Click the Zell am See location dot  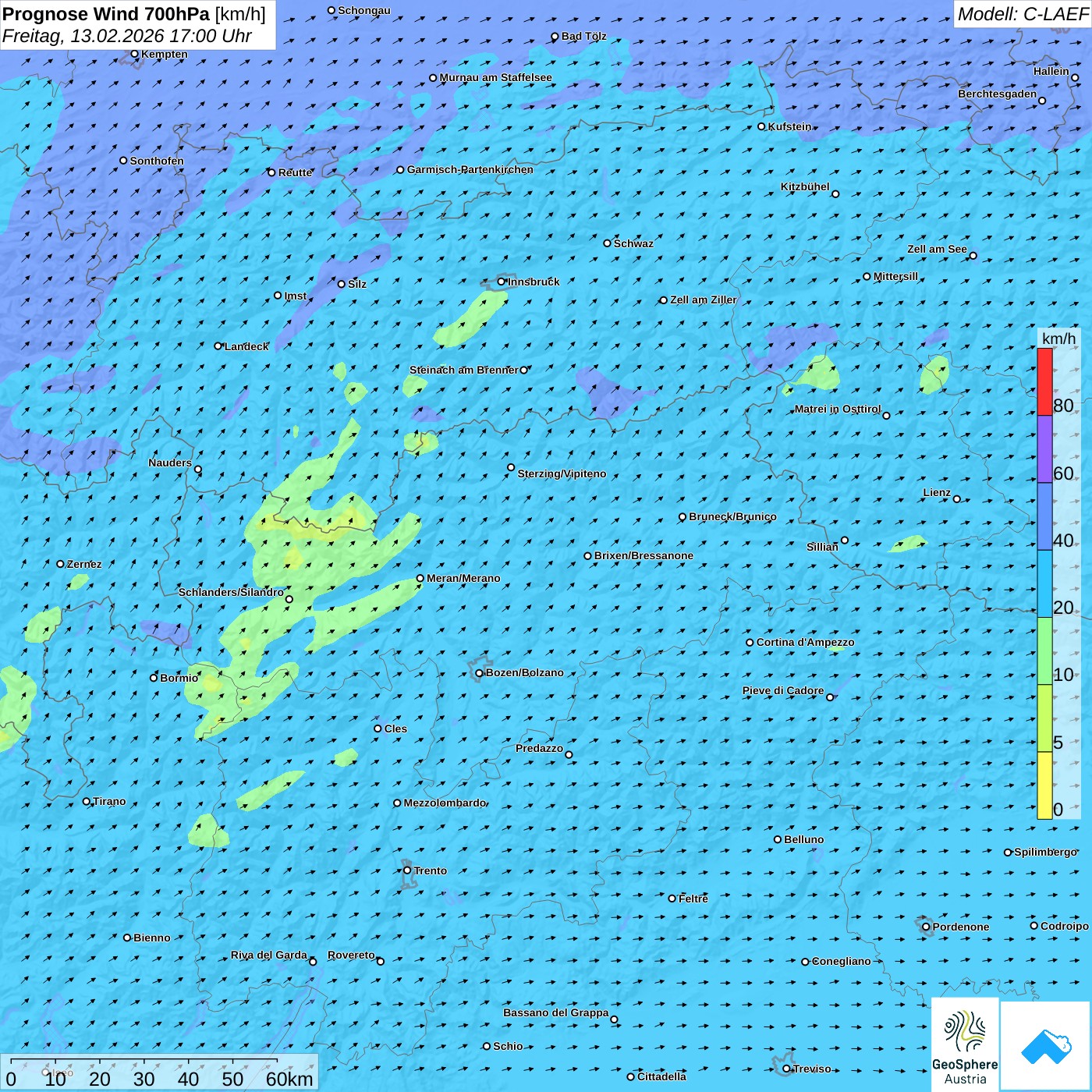point(973,256)
